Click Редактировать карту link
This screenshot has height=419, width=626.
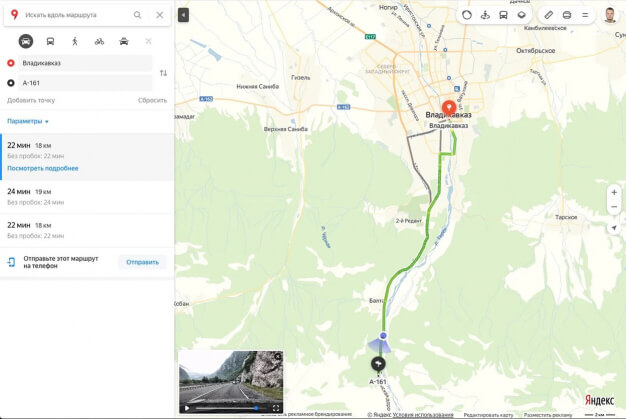pos(488,415)
